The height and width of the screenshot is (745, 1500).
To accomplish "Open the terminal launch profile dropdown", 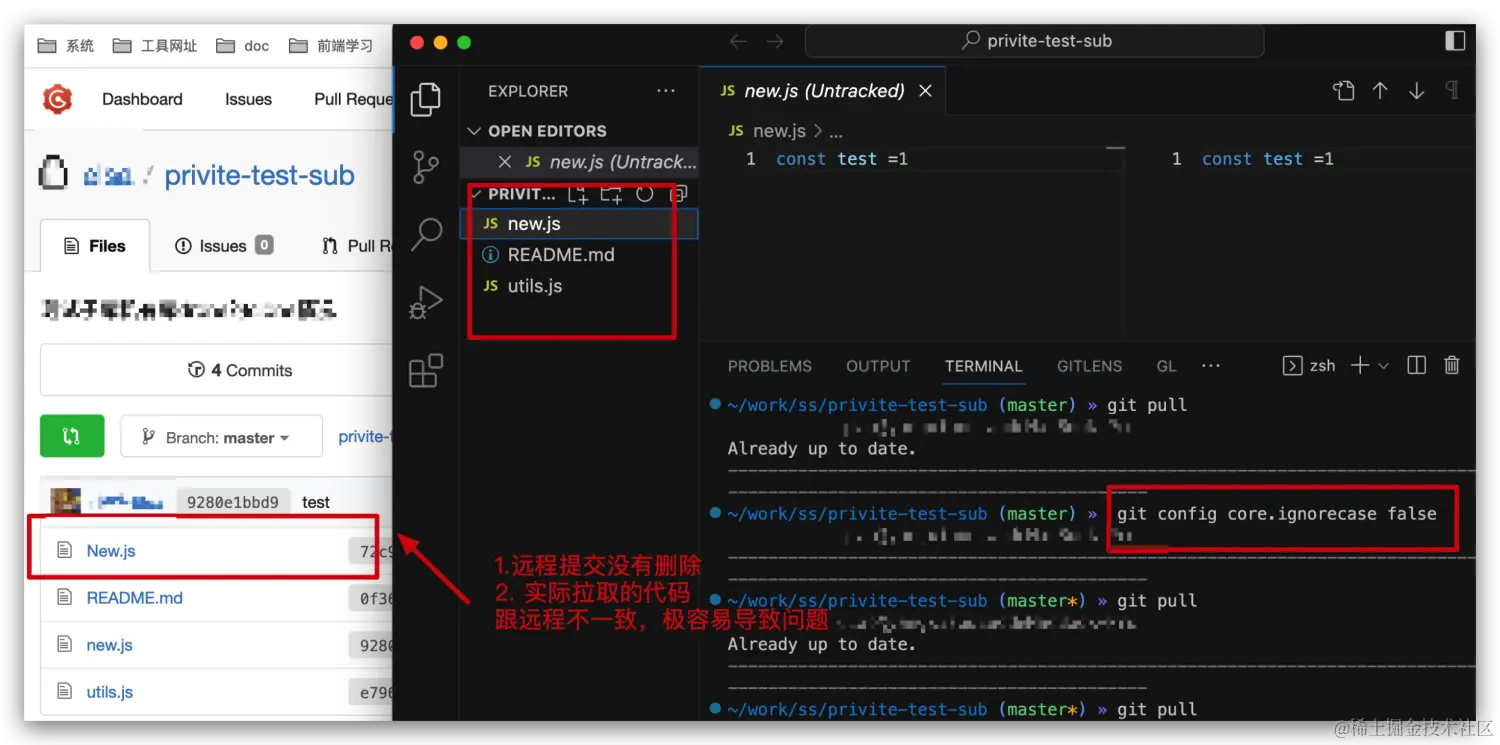I will coord(1384,366).
